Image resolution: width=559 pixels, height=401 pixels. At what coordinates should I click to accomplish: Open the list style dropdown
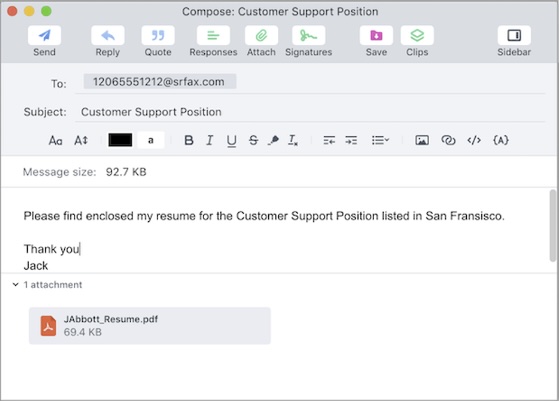[380, 140]
